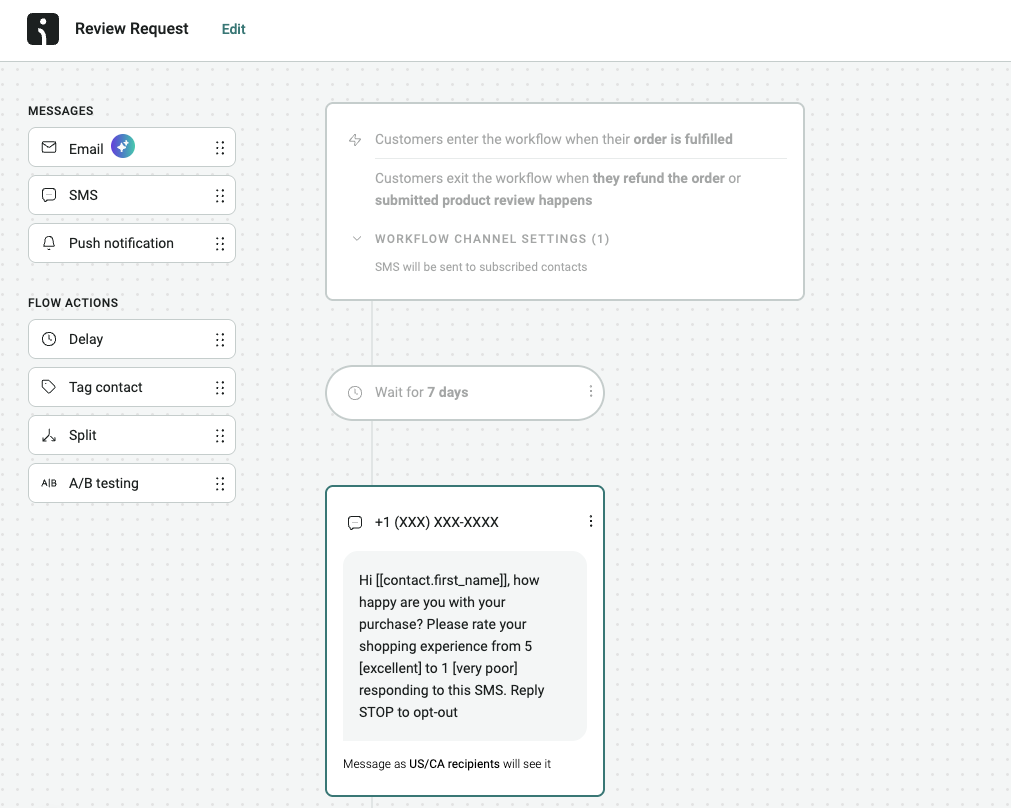Viewport: 1011px width, 808px height.
Task: Click the envelope icon on Email
Action: 49,147
